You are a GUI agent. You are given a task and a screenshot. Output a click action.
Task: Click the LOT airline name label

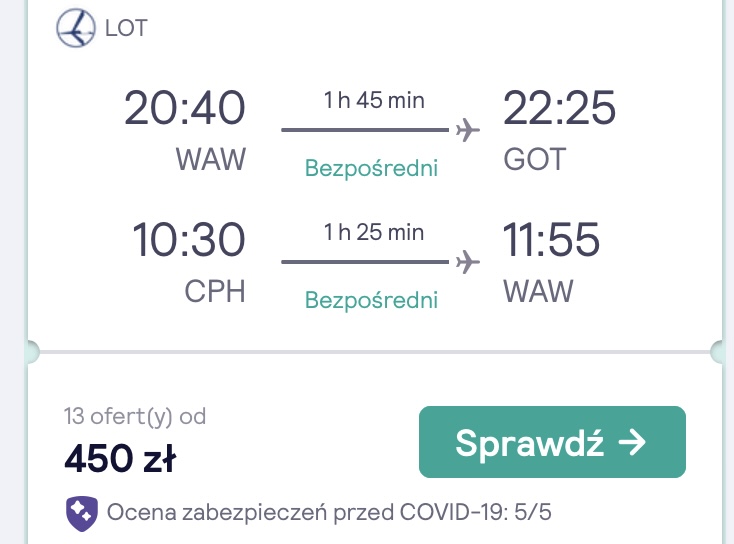(x=126, y=28)
